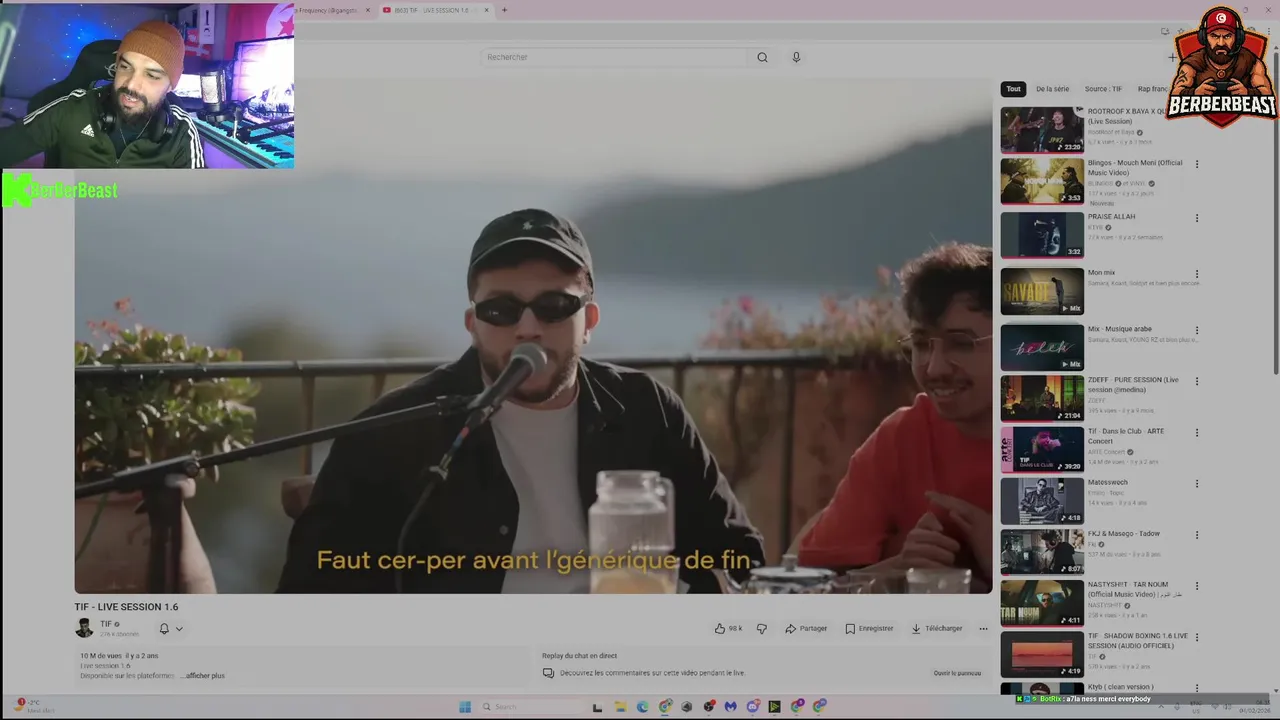Select the Tout filter chip
This screenshot has width=1280, height=720.
pos(1013,89)
